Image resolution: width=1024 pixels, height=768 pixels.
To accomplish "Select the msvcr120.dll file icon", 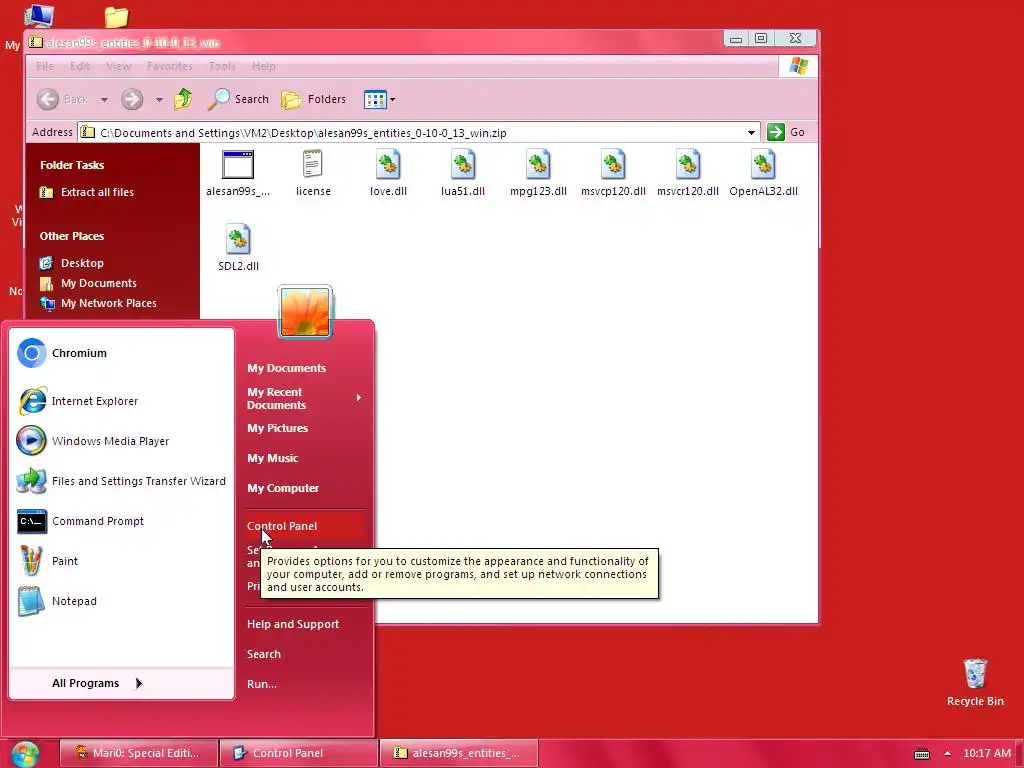I will click(x=688, y=164).
